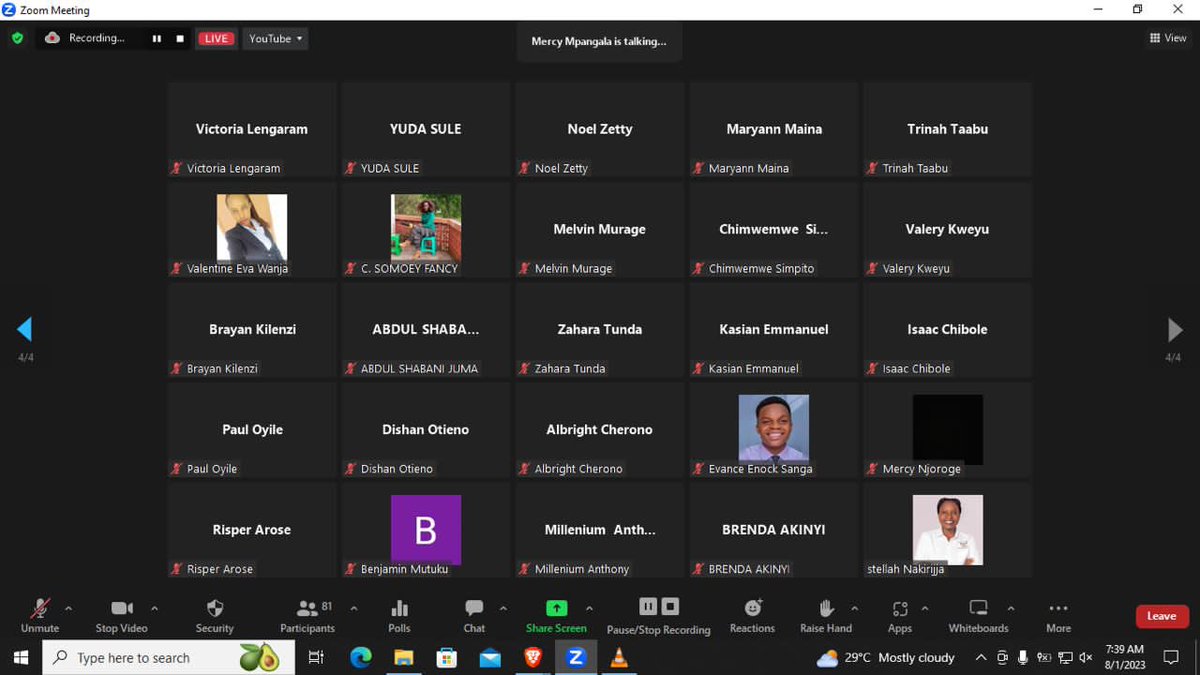Open Microsoft Store from taskbar

tap(447, 657)
